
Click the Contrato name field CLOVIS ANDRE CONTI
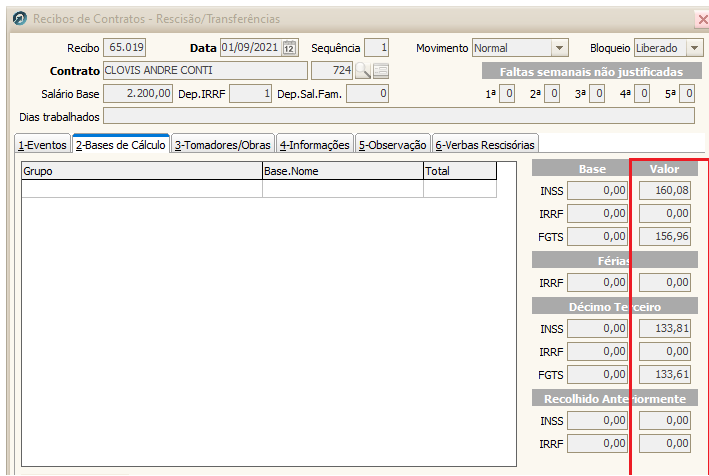[x=205, y=71]
